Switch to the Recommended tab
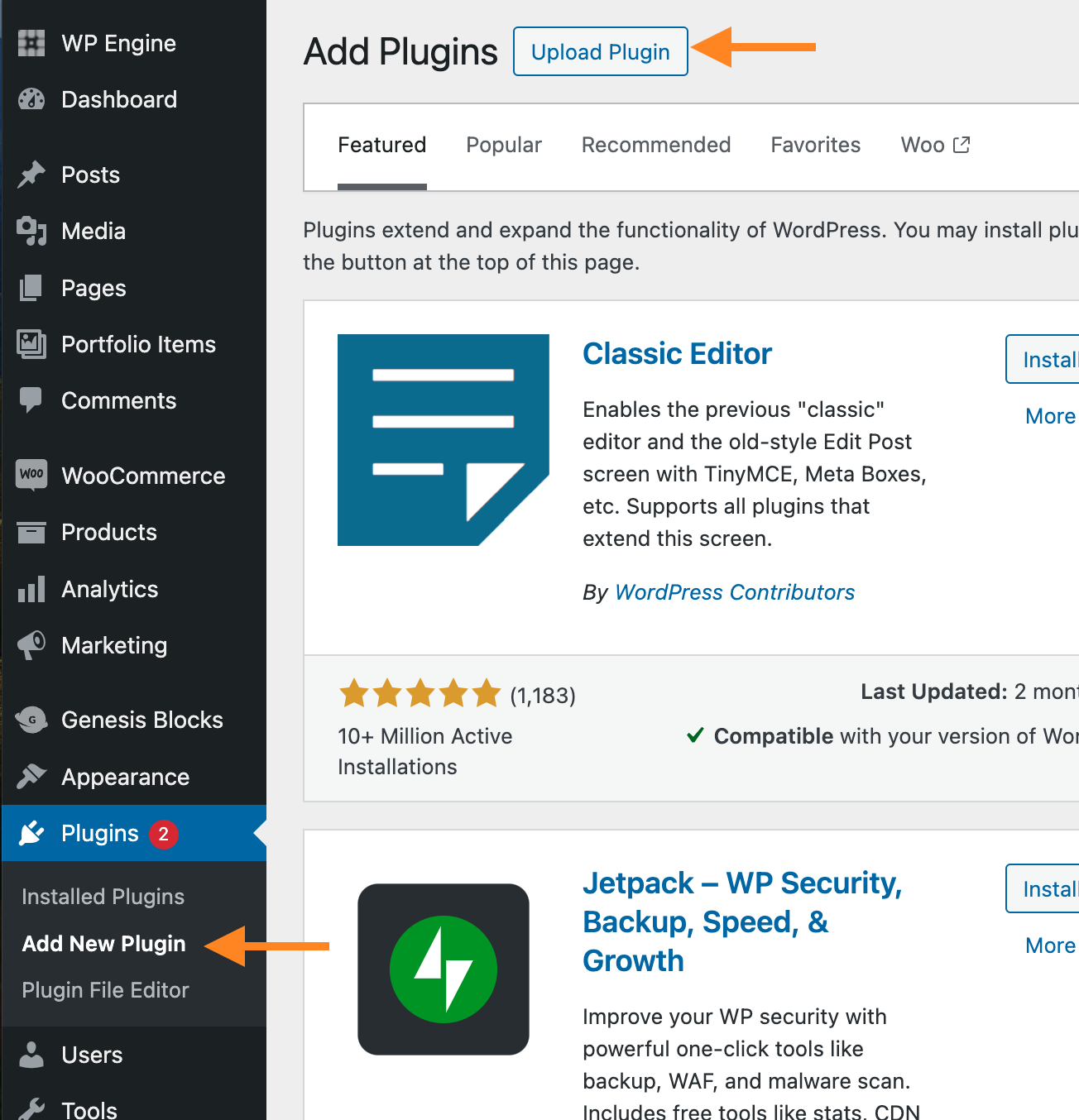The image size is (1079, 1120). (x=656, y=146)
